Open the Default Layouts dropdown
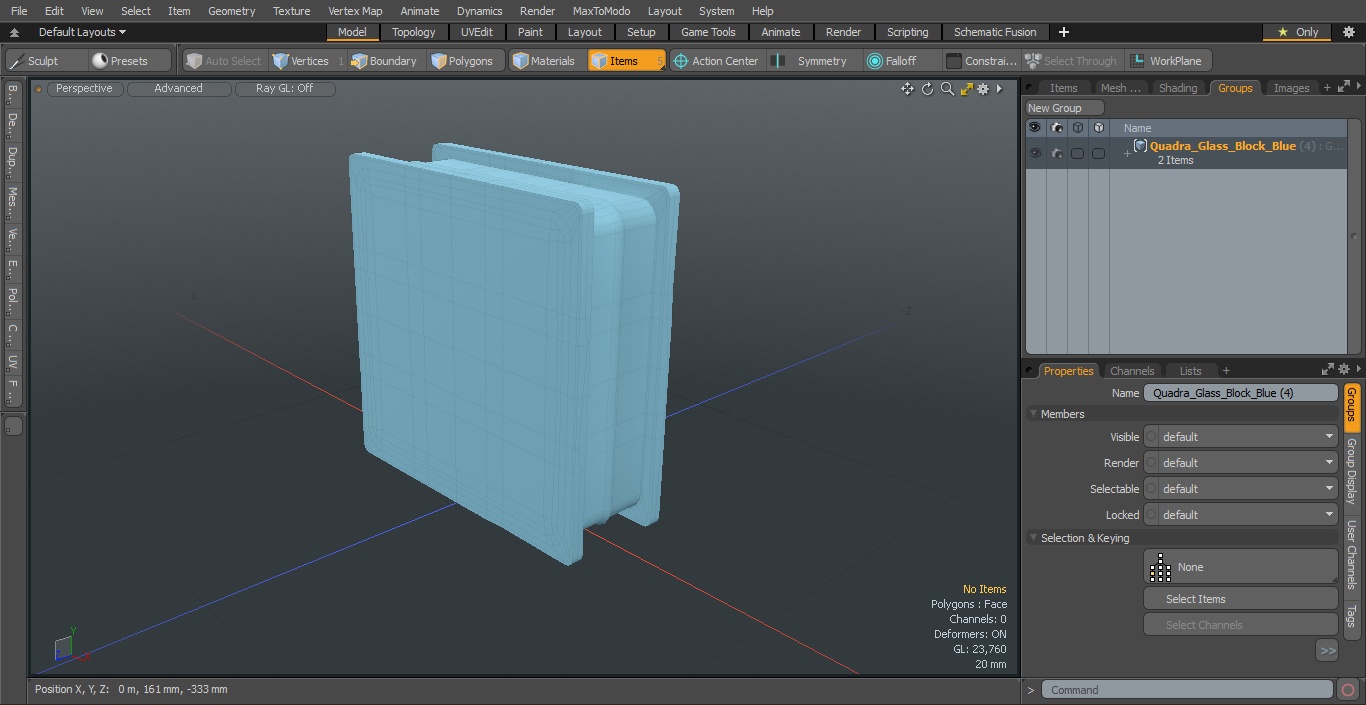 tap(82, 32)
